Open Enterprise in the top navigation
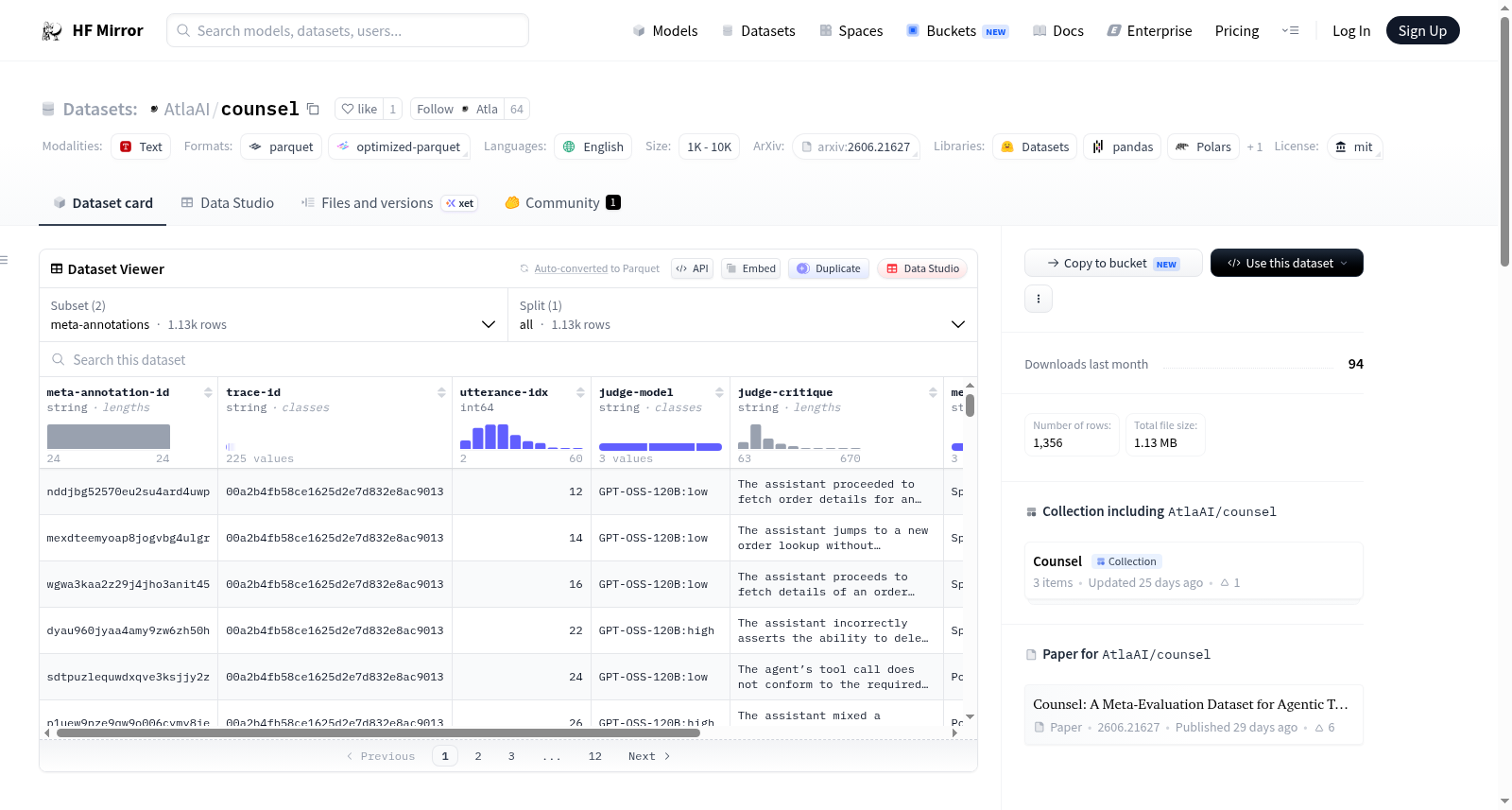1512x810 pixels. pyautogui.click(x=1150, y=31)
